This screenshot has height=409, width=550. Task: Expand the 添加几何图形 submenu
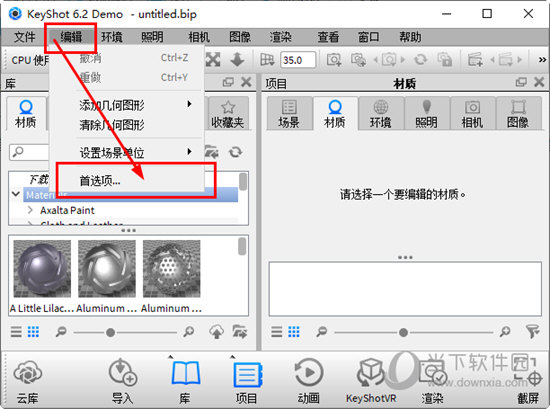pyautogui.click(x=127, y=105)
